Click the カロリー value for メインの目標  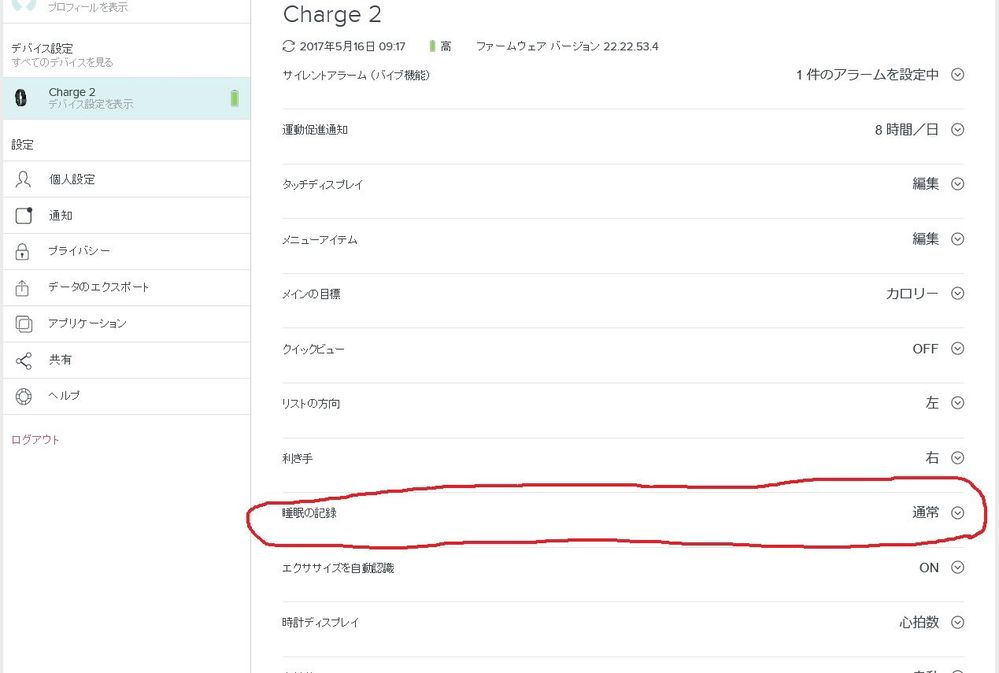tap(912, 293)
